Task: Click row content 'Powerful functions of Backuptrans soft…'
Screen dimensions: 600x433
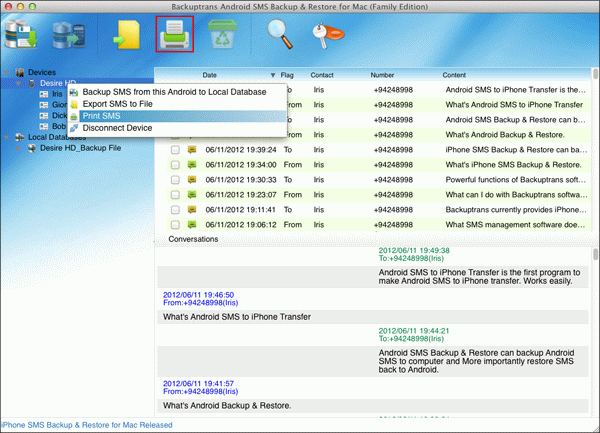Action: [x=515, y=180]
